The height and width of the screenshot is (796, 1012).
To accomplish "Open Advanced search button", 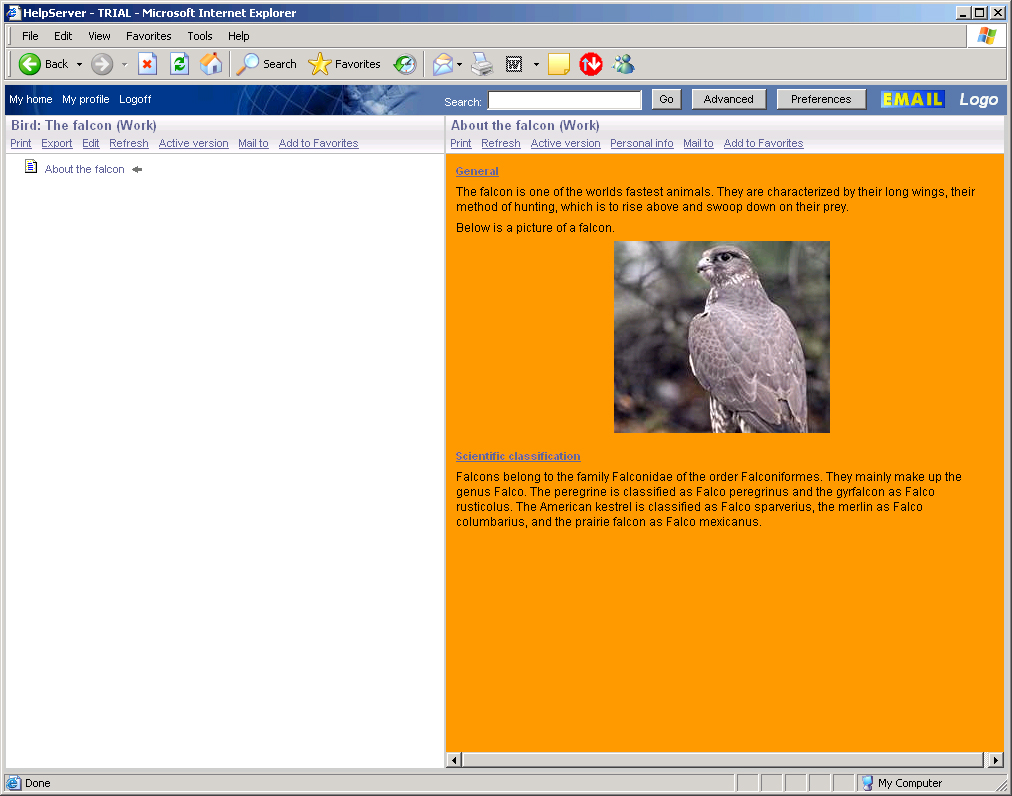I will (729, 99).
